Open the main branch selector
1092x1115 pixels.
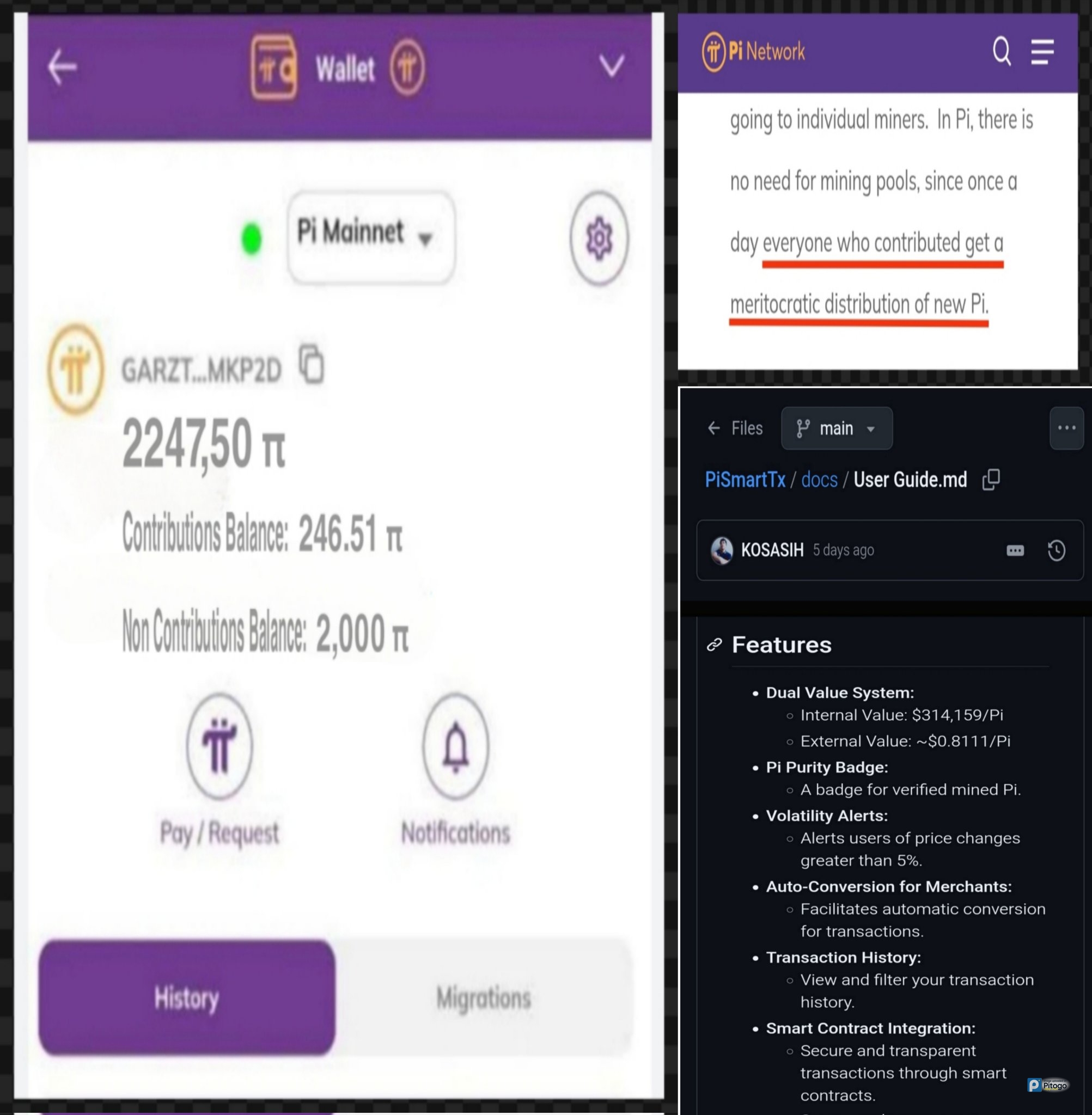point(836,428)
